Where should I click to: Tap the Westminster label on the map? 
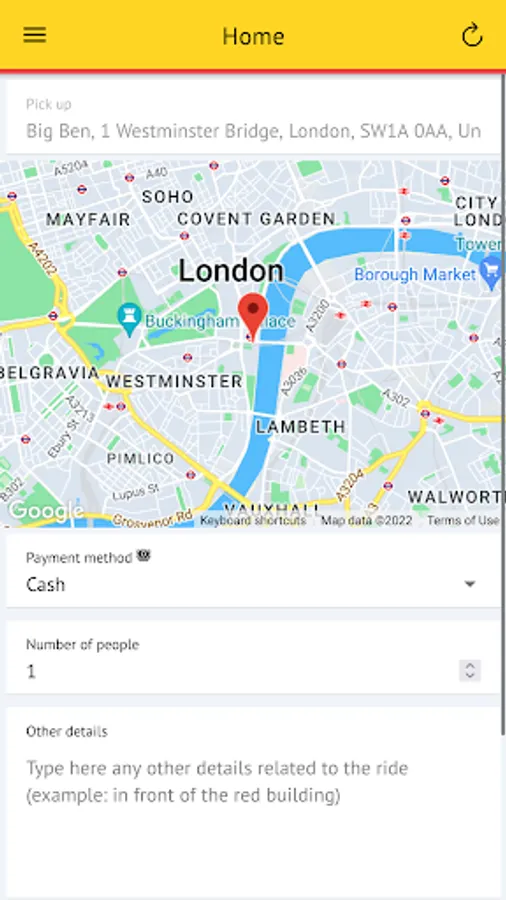(174, 381)
